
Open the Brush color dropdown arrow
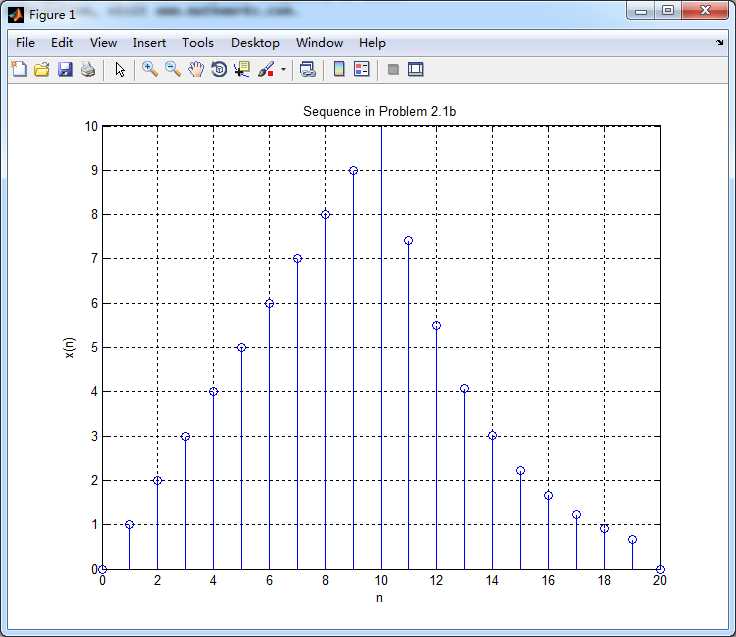(x=284, y=69)
